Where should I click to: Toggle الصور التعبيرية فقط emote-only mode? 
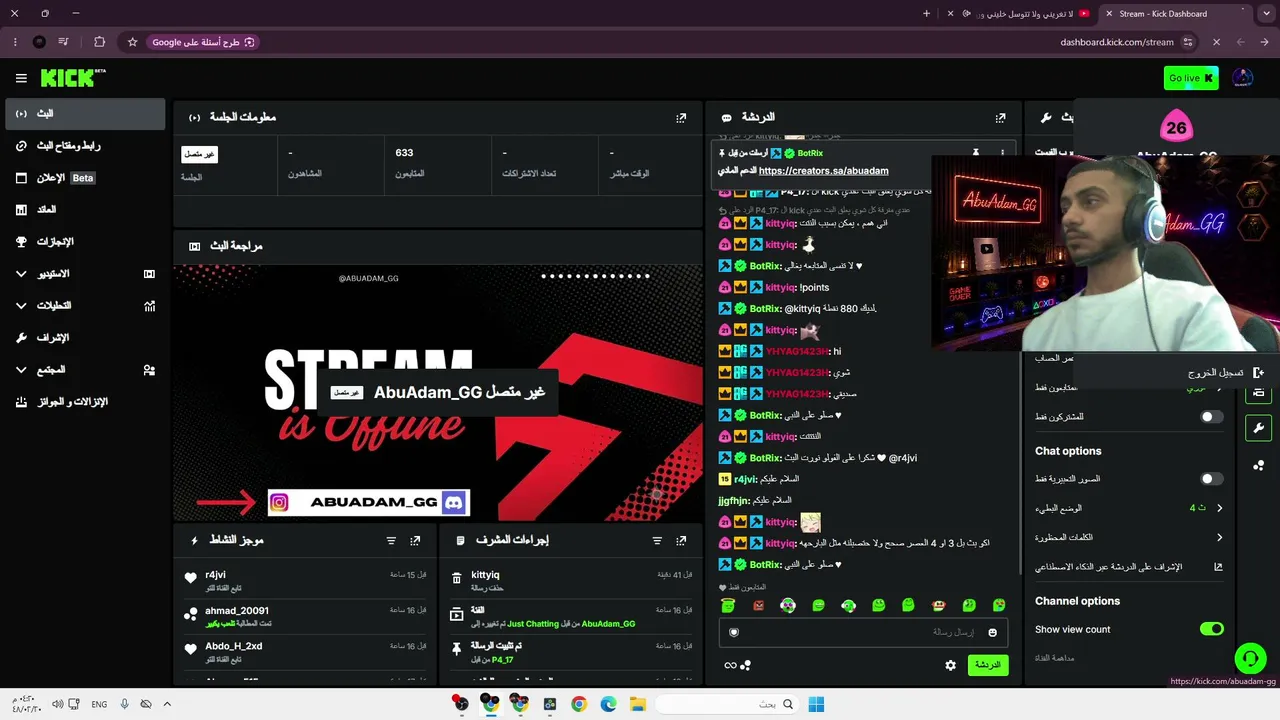(1211, 479)
